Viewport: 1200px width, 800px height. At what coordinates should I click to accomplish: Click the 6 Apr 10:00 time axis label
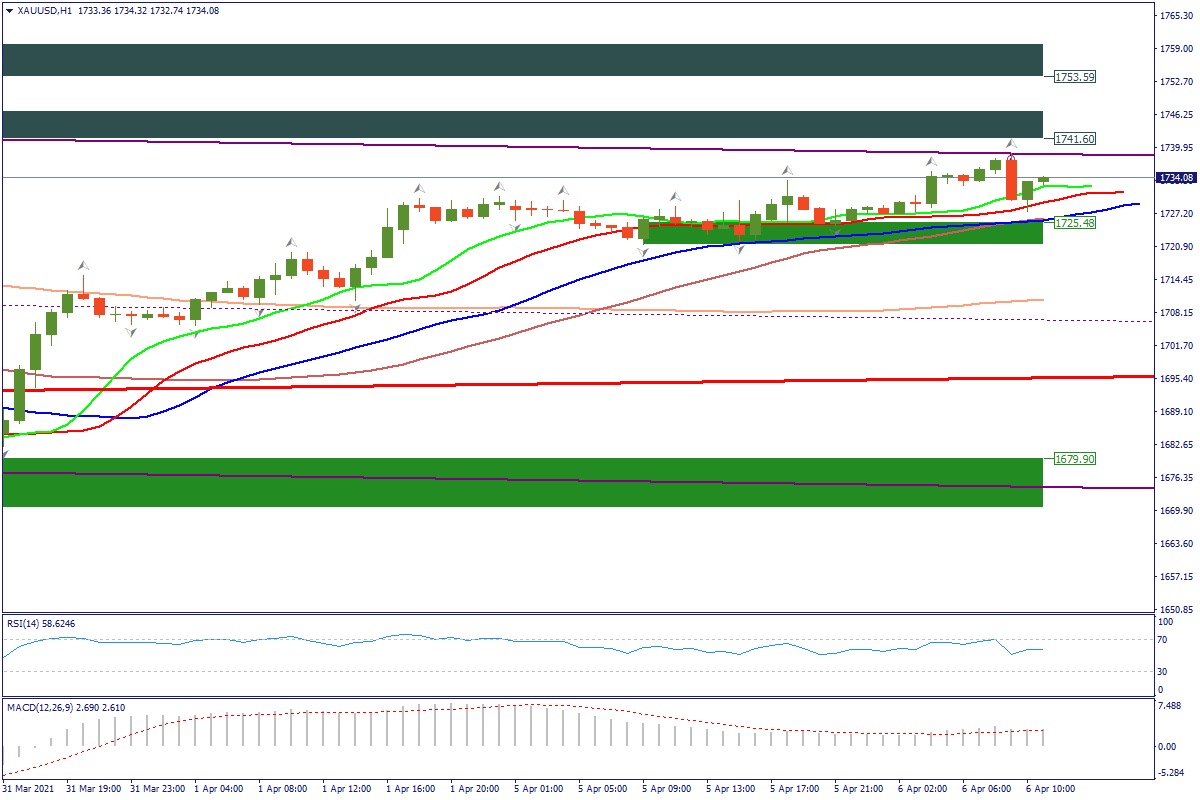1052,789
